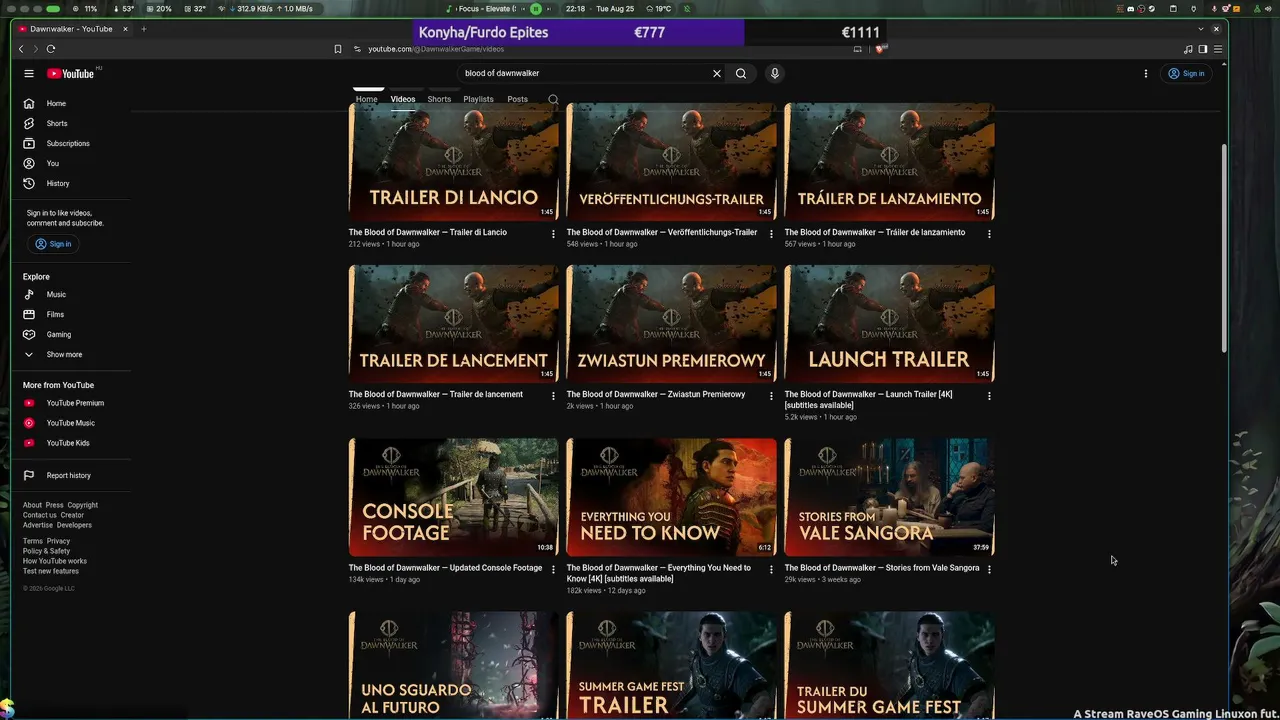Screen dimensions: 1280x720
Task: Open How YouTube works link
Action: coord(55,561)
